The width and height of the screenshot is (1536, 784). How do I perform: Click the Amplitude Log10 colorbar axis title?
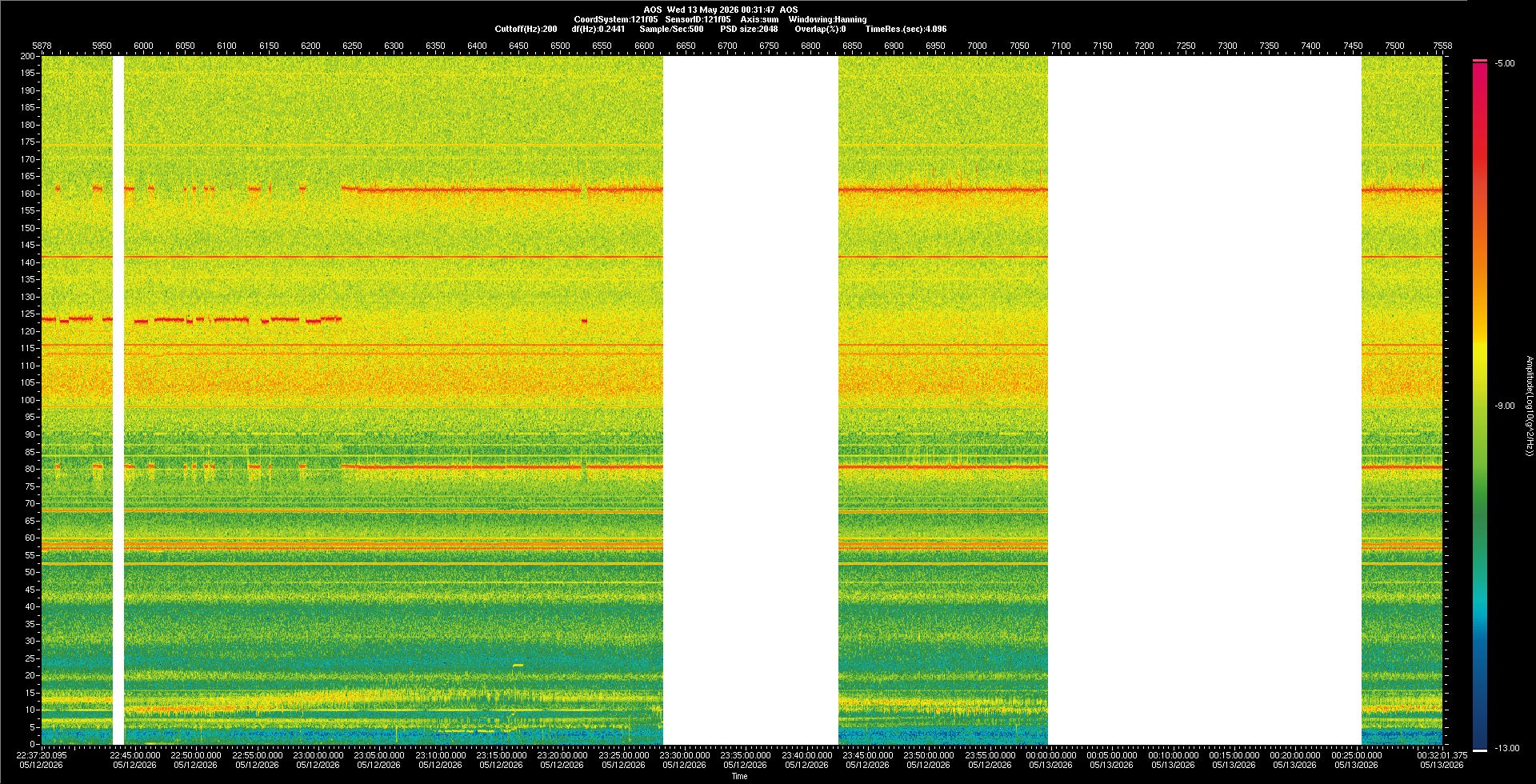tap(1529, 406)
